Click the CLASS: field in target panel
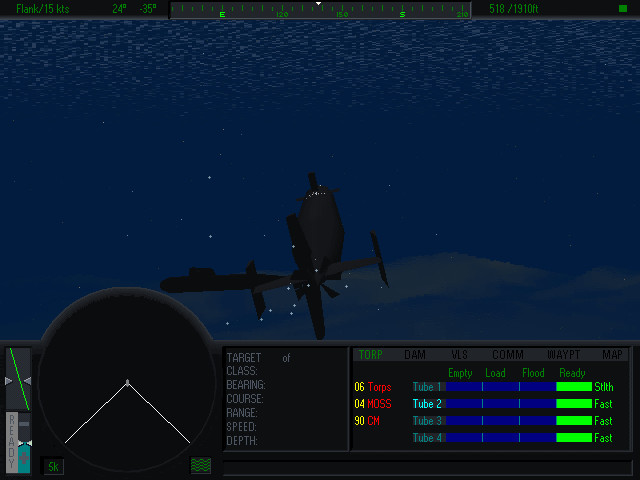The image size is (640, 480). 242,371
